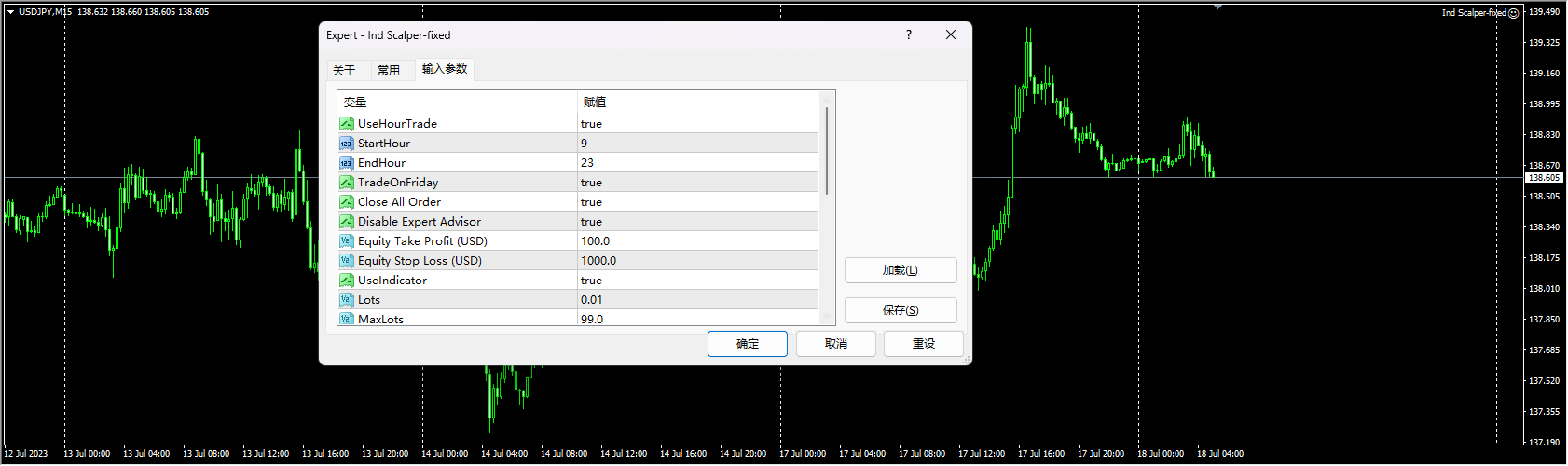This screenshot has height=466, width=1568.
Task: Select the TradeOnFriday value true
Action: [x=591, y=182]
